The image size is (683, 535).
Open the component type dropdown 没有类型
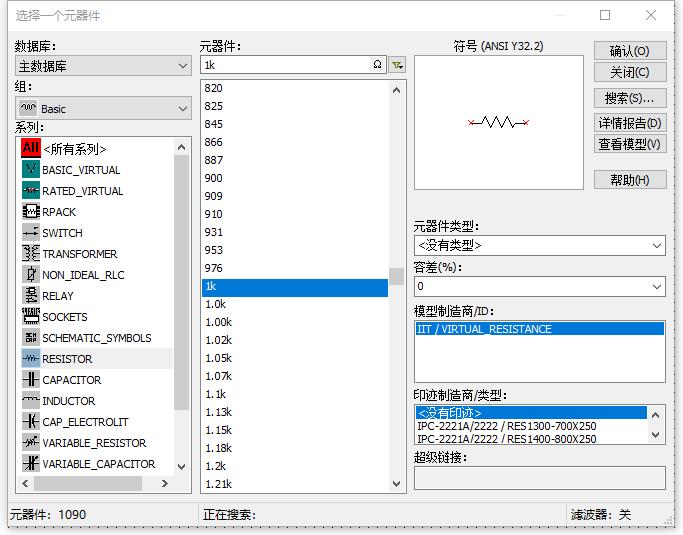coord(540,246)
